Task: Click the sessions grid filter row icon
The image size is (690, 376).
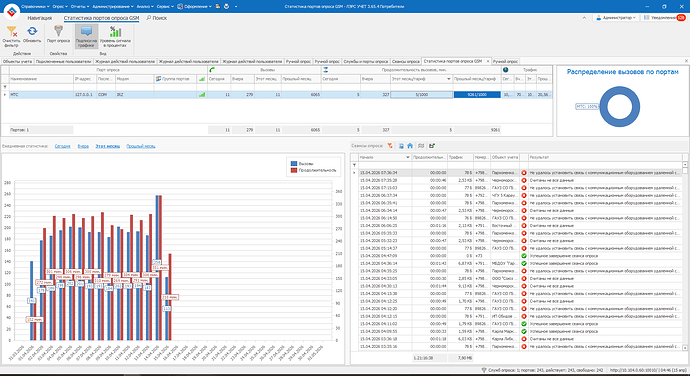Action: coord(354,165)
